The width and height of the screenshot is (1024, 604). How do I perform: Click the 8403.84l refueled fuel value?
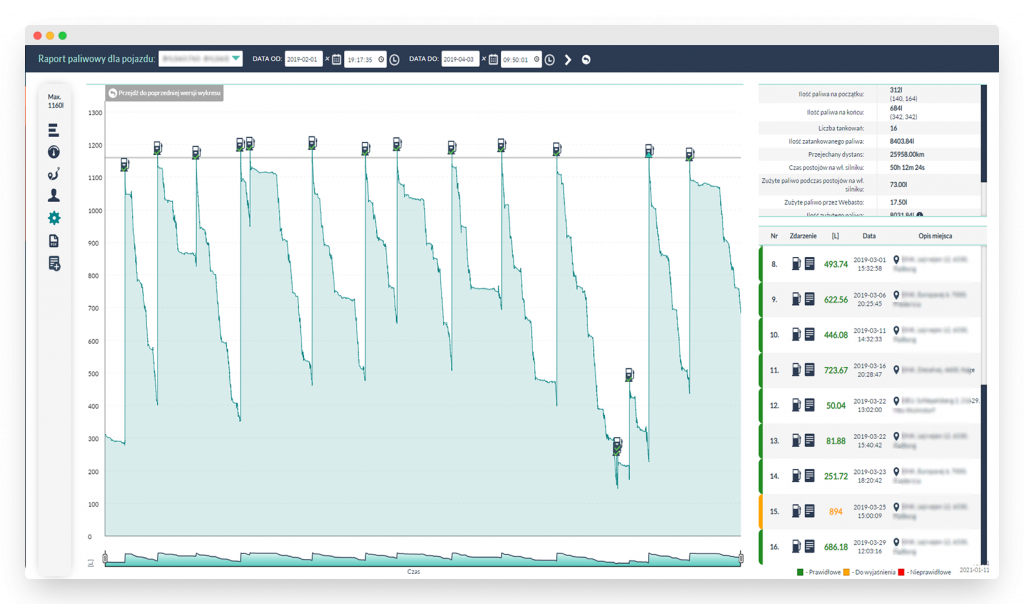point(901,141)
